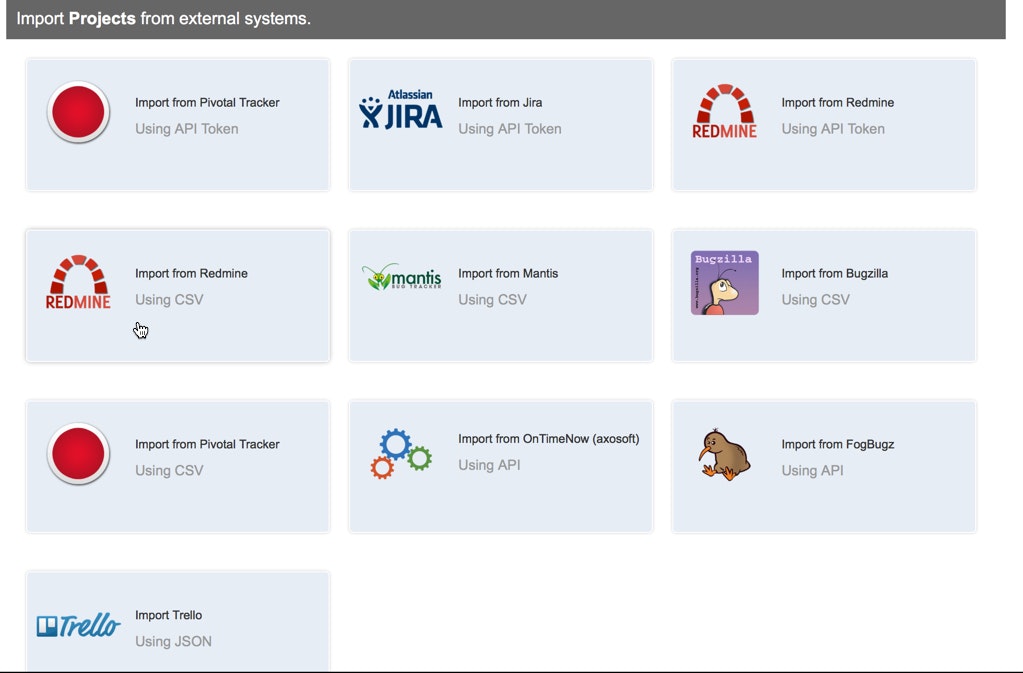Choose Import from Redmine using CSV
The height and width of the screenshot is (673, 1023).
(191, 273)
